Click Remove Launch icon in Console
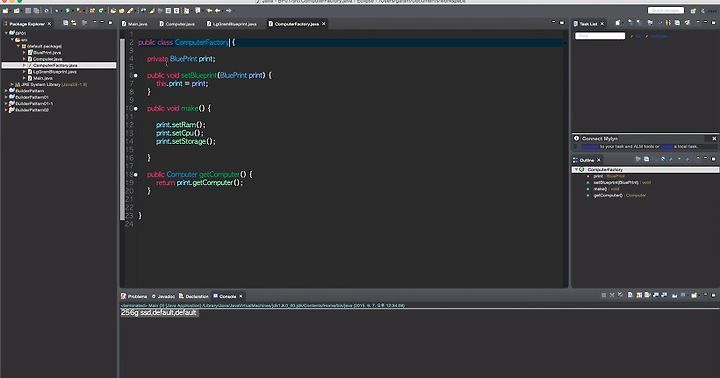Image resolution: width=720 pixels, height=378 pixels. pyautogui.click(x=612, y=295)
